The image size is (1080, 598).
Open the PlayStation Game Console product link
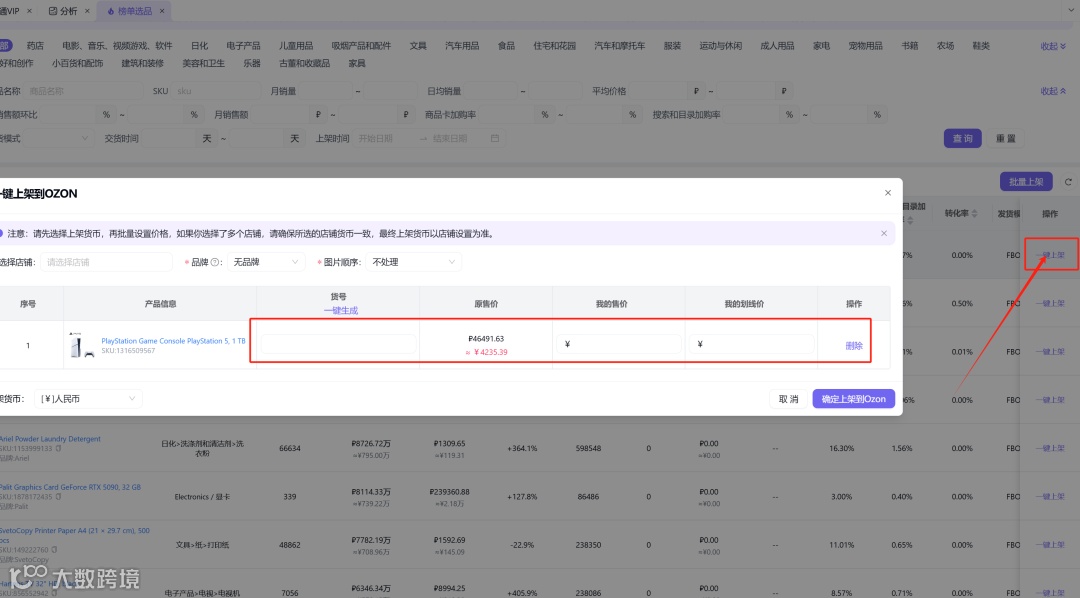(174, 340)
